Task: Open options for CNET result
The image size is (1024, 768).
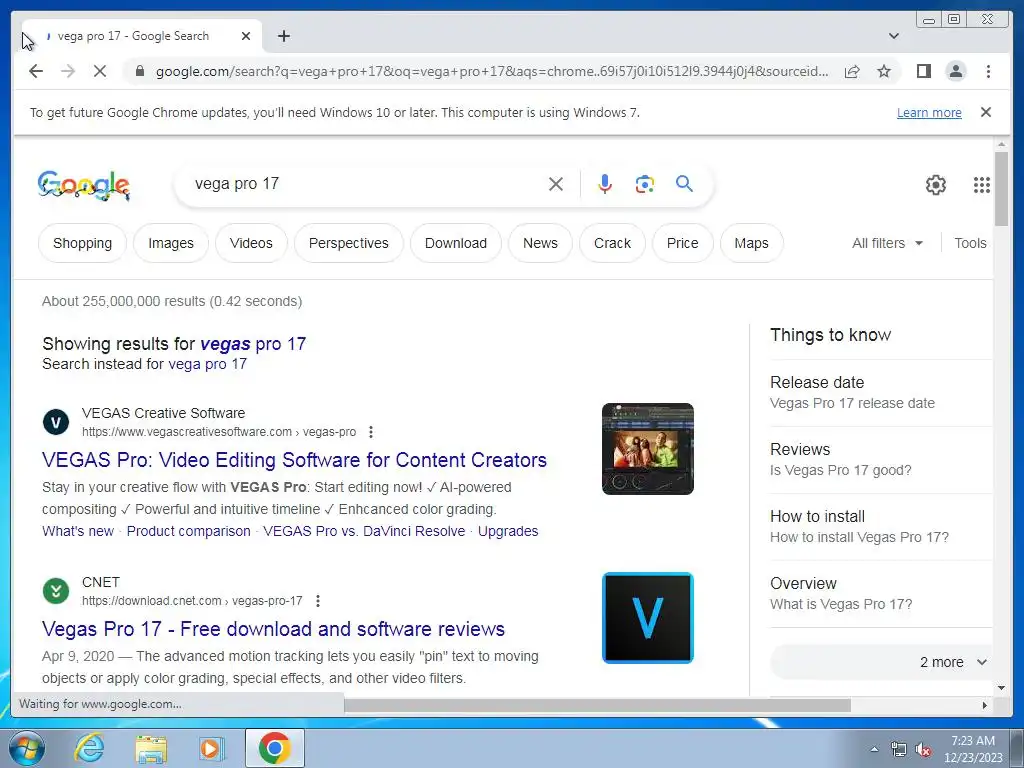Action: [317, 601]
